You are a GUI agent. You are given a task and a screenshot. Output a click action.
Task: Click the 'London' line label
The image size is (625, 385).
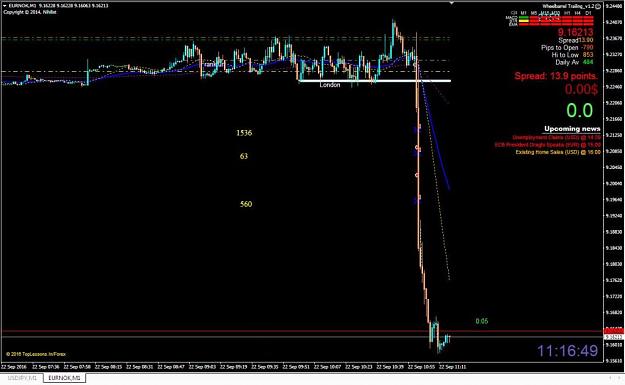[330, 85]
